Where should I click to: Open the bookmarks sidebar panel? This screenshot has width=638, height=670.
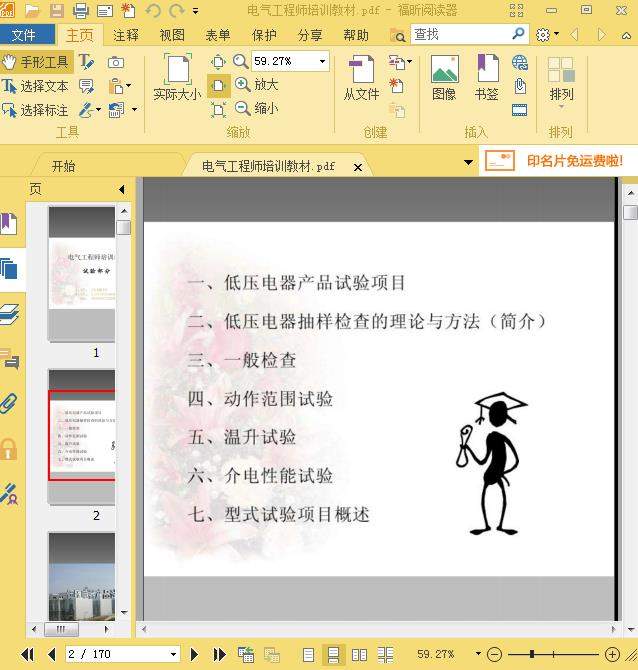point(9,223)
